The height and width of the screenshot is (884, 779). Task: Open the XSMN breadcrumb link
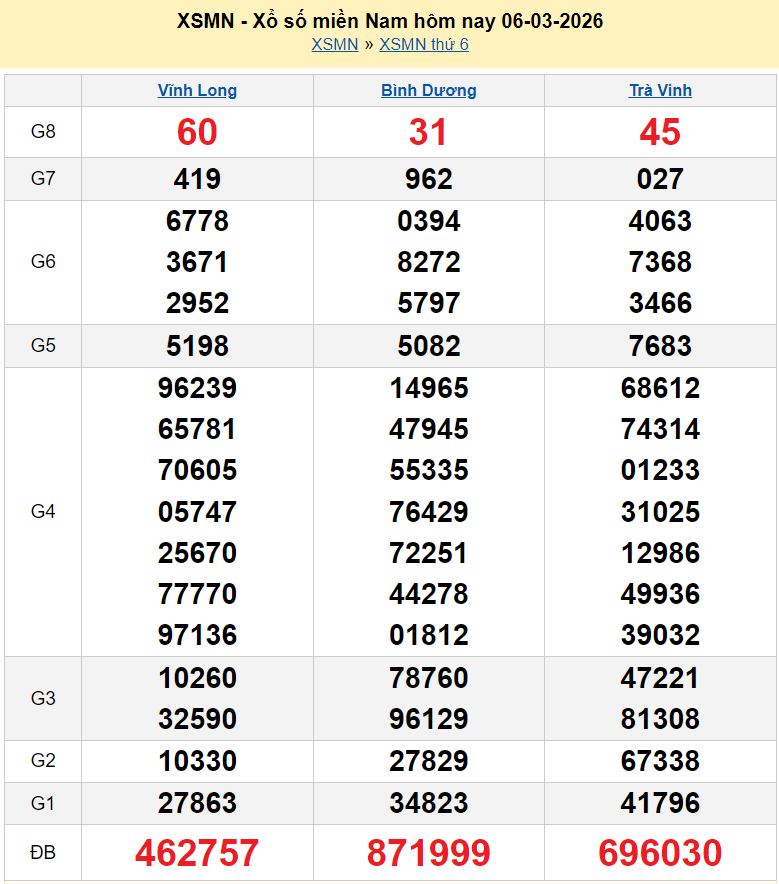click(x=334, y=44)
